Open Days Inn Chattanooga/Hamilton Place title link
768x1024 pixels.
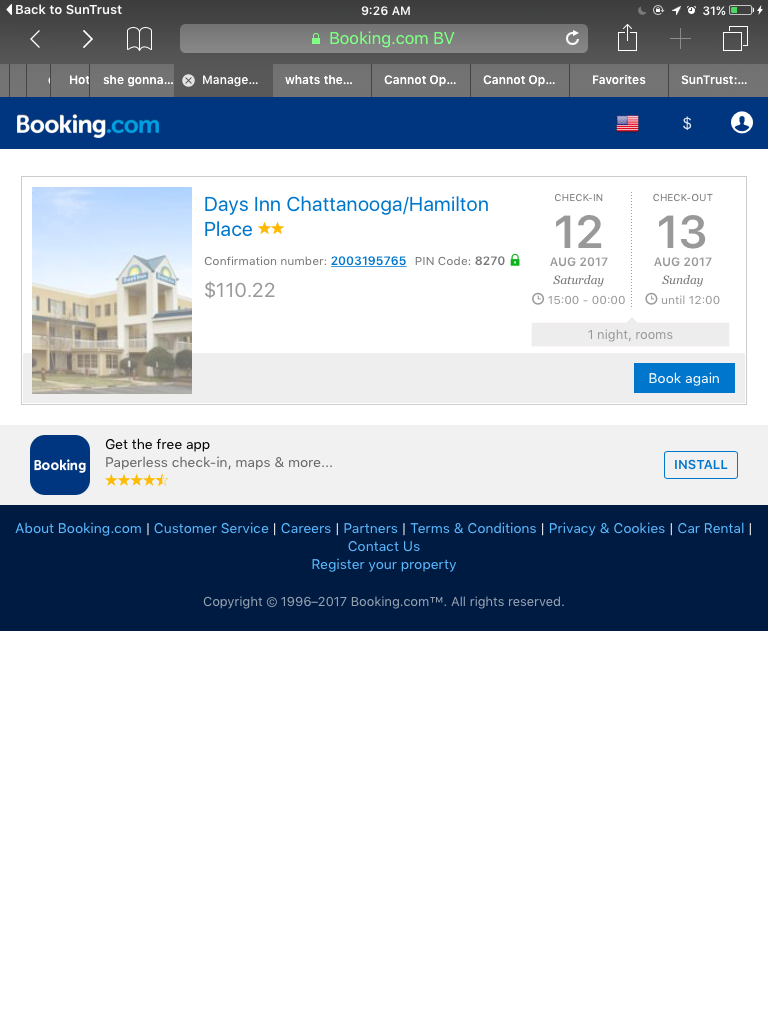[x=346, y=216]
